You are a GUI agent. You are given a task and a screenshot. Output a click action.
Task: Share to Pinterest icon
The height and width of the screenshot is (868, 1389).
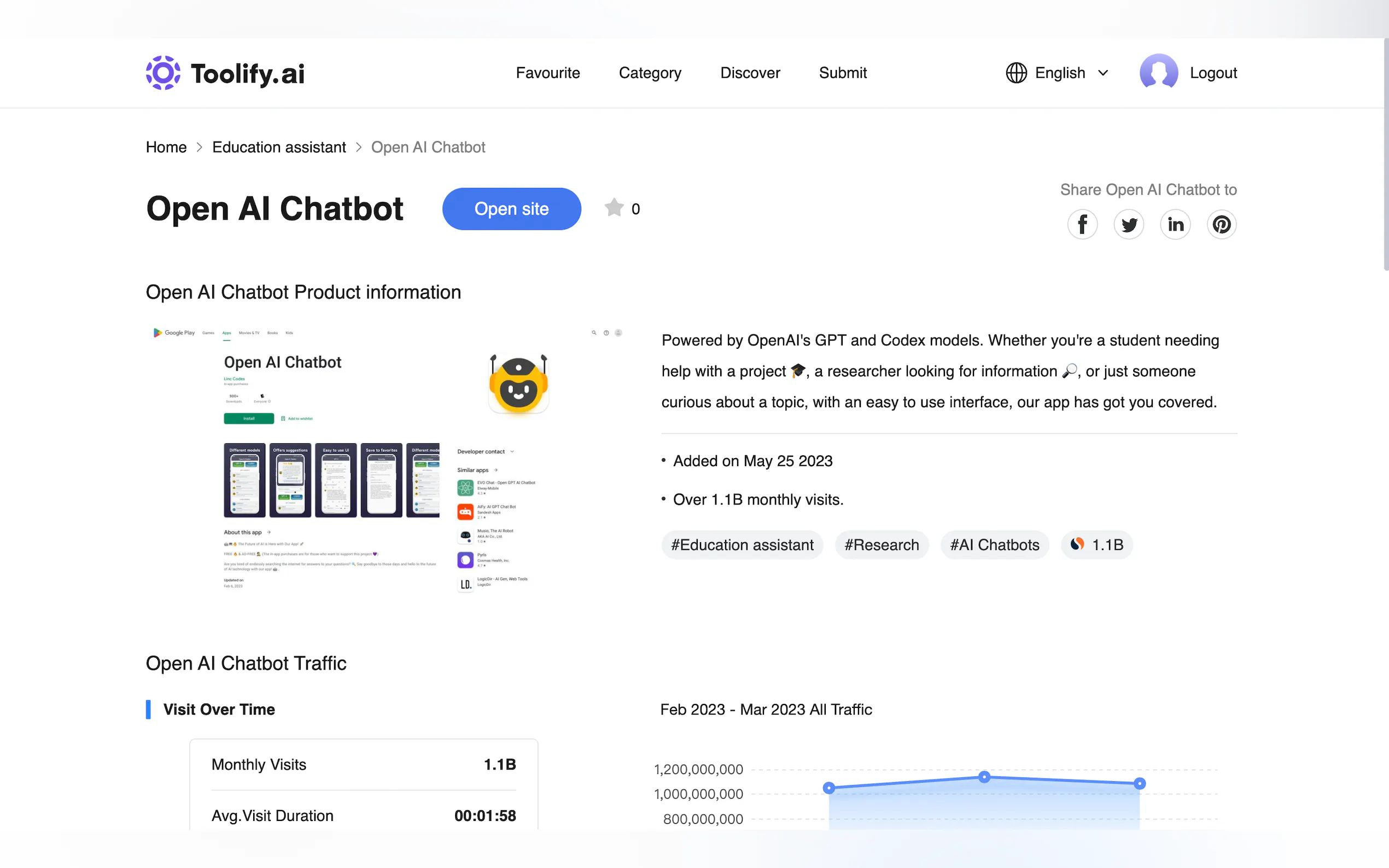point(1221,225)
